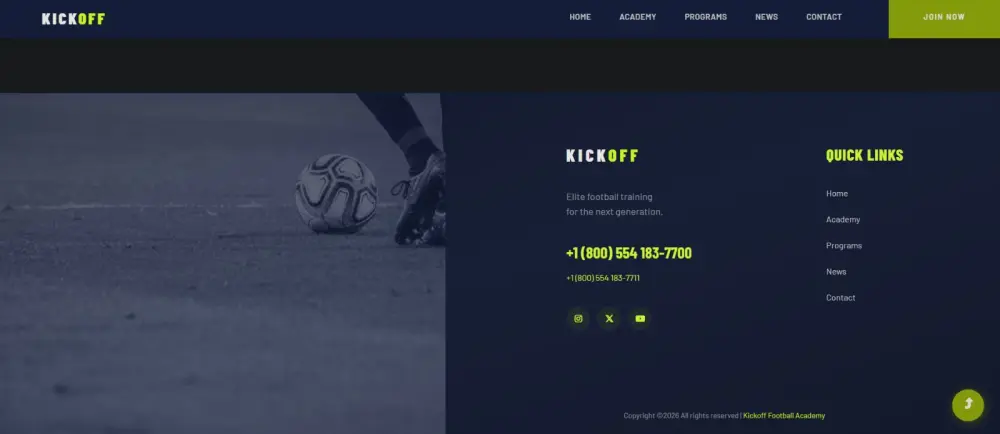Follow the Home quick link
This screenshot has width=1000, height=434.
point(837,194)
